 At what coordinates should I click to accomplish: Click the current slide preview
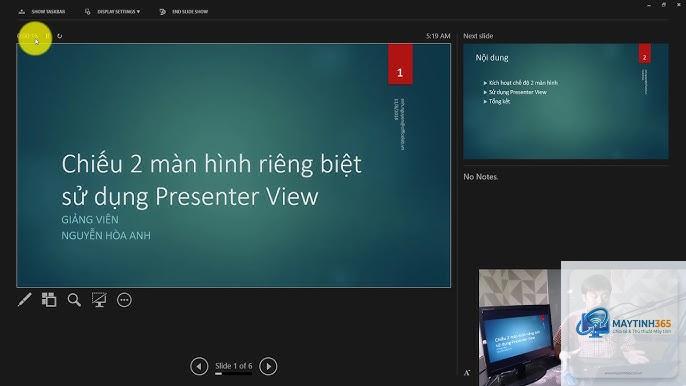click(234, 165)
